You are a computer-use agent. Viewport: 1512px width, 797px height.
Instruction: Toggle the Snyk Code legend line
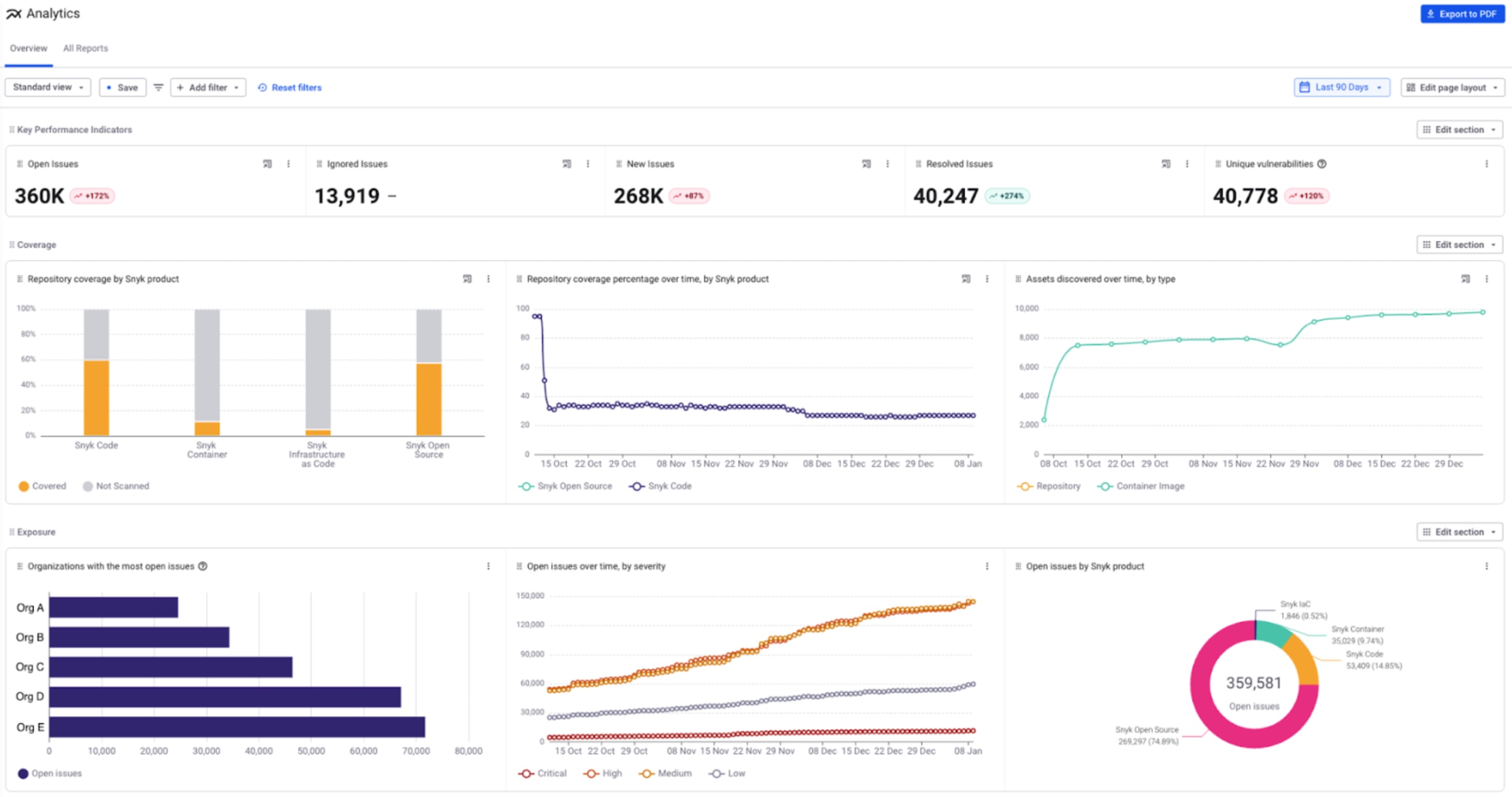pos(660,486)
